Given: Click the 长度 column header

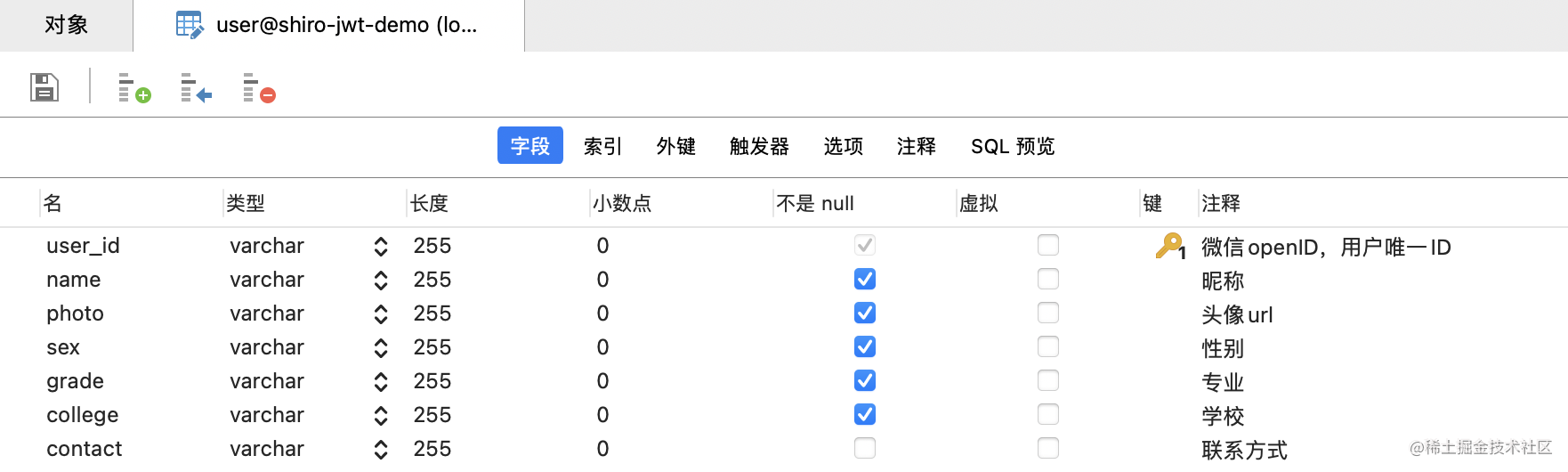Looking at the screenshot, I should coord(429,203).
